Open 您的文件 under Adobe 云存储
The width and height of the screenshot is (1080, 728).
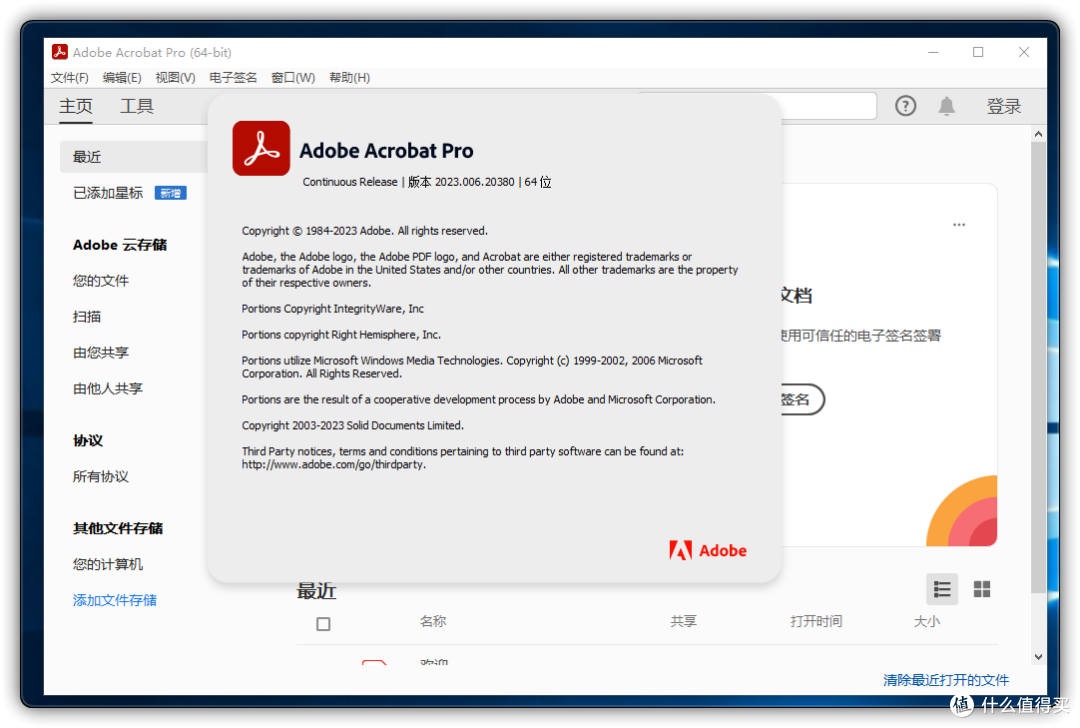[101, 280]
